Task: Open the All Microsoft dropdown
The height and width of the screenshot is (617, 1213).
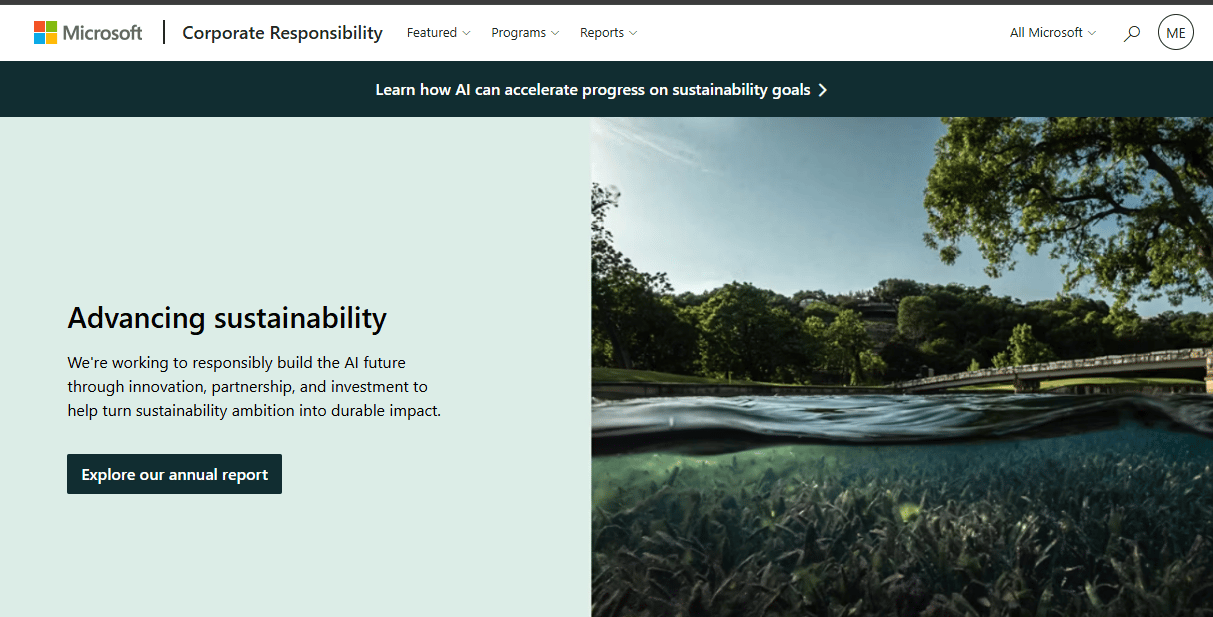Action: pos(1053,33)
